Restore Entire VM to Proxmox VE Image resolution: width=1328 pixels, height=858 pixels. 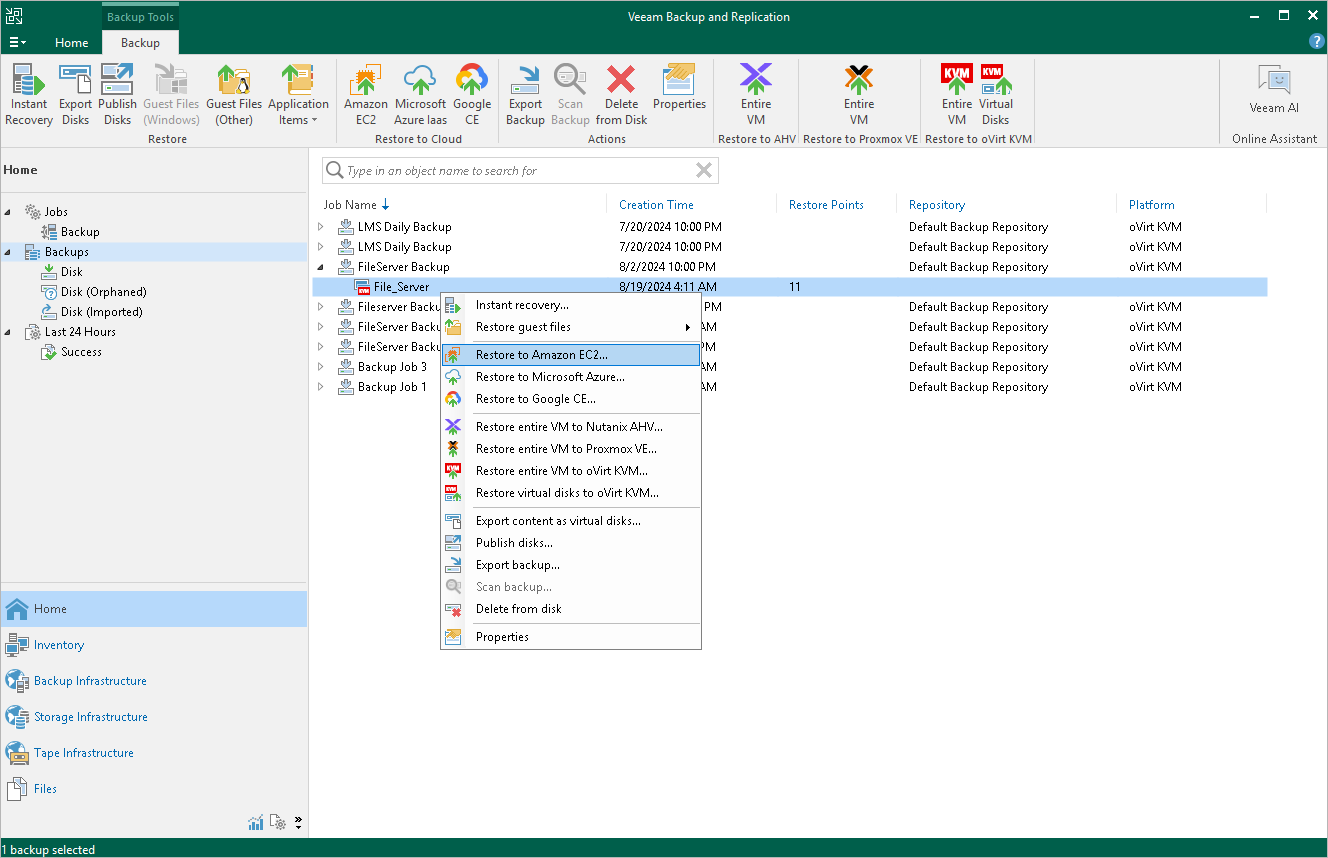coord(859,95)
